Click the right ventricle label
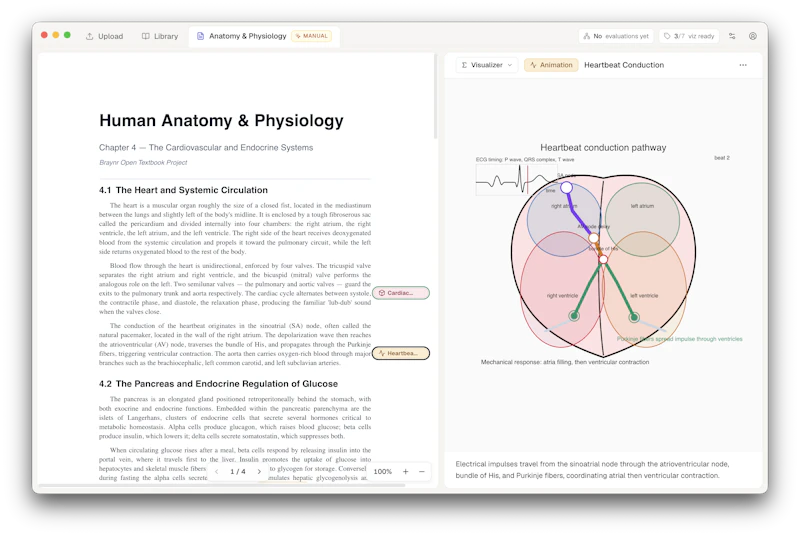The width and height of the screenshot is (800, 536). click(x=562, y=296)
